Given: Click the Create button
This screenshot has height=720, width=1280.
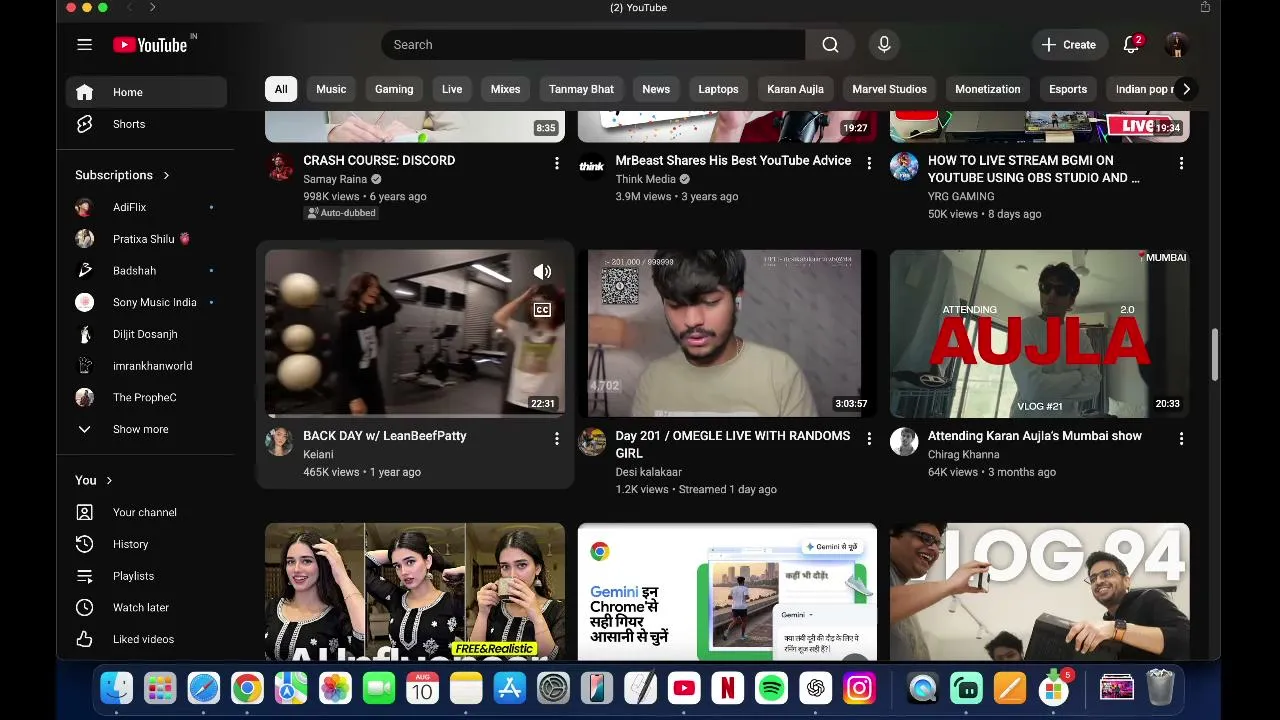Looking at the screenshot, I should click(x=1070, y=45).
